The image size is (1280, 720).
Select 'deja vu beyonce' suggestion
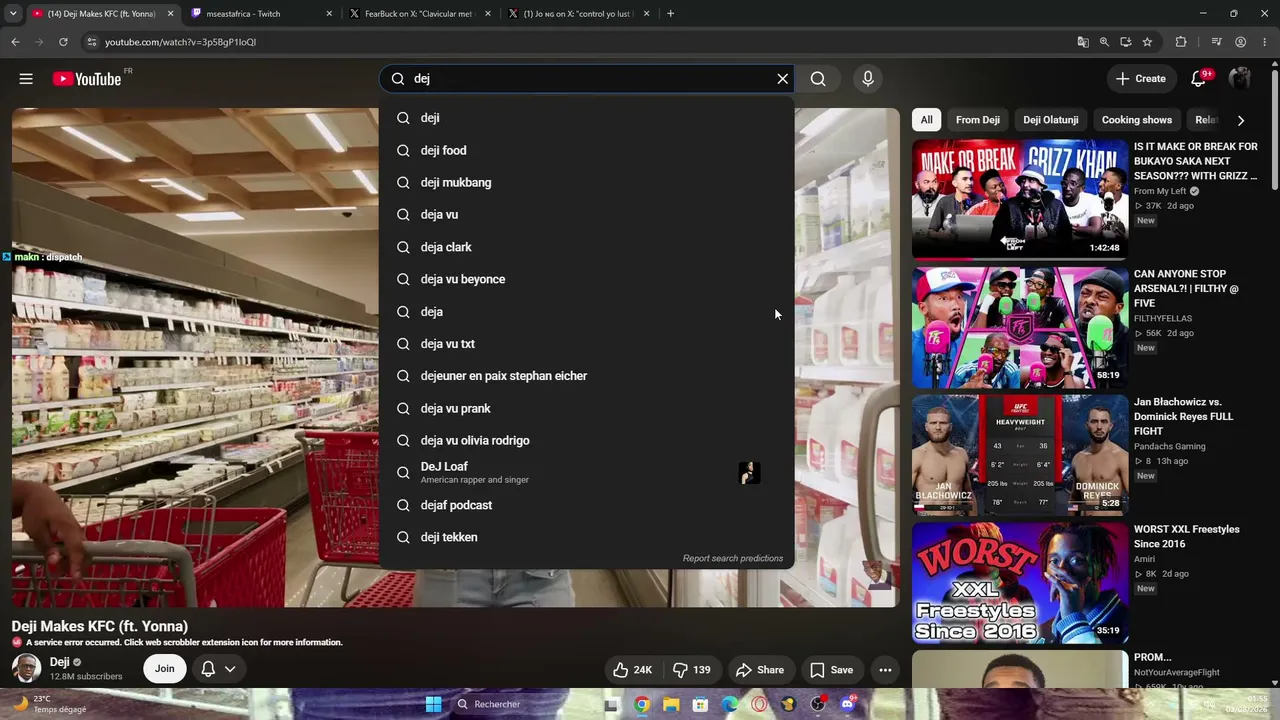click(x=587, y=279)
